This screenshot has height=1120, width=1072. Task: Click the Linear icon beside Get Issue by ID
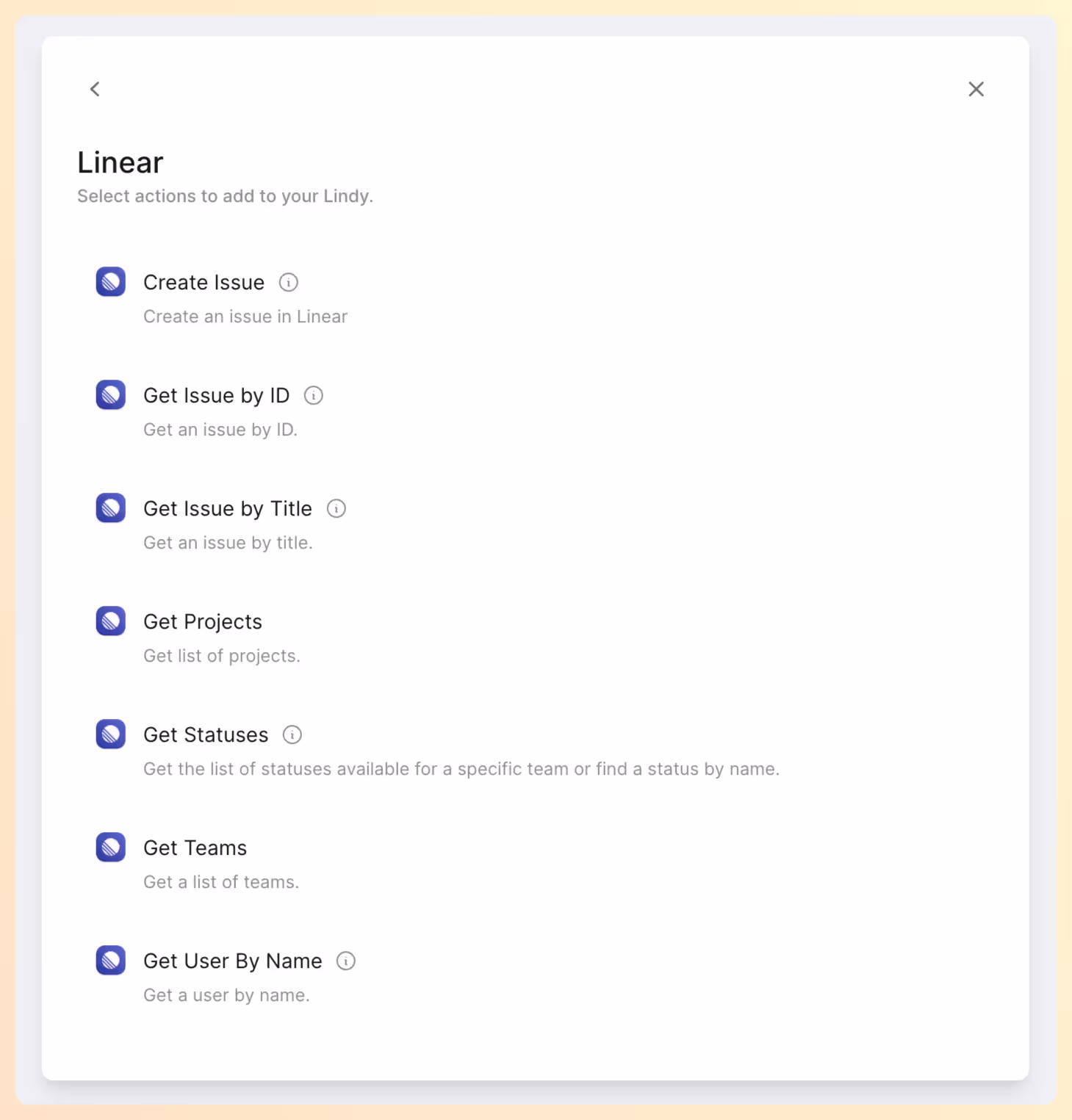tap(111, 395)
